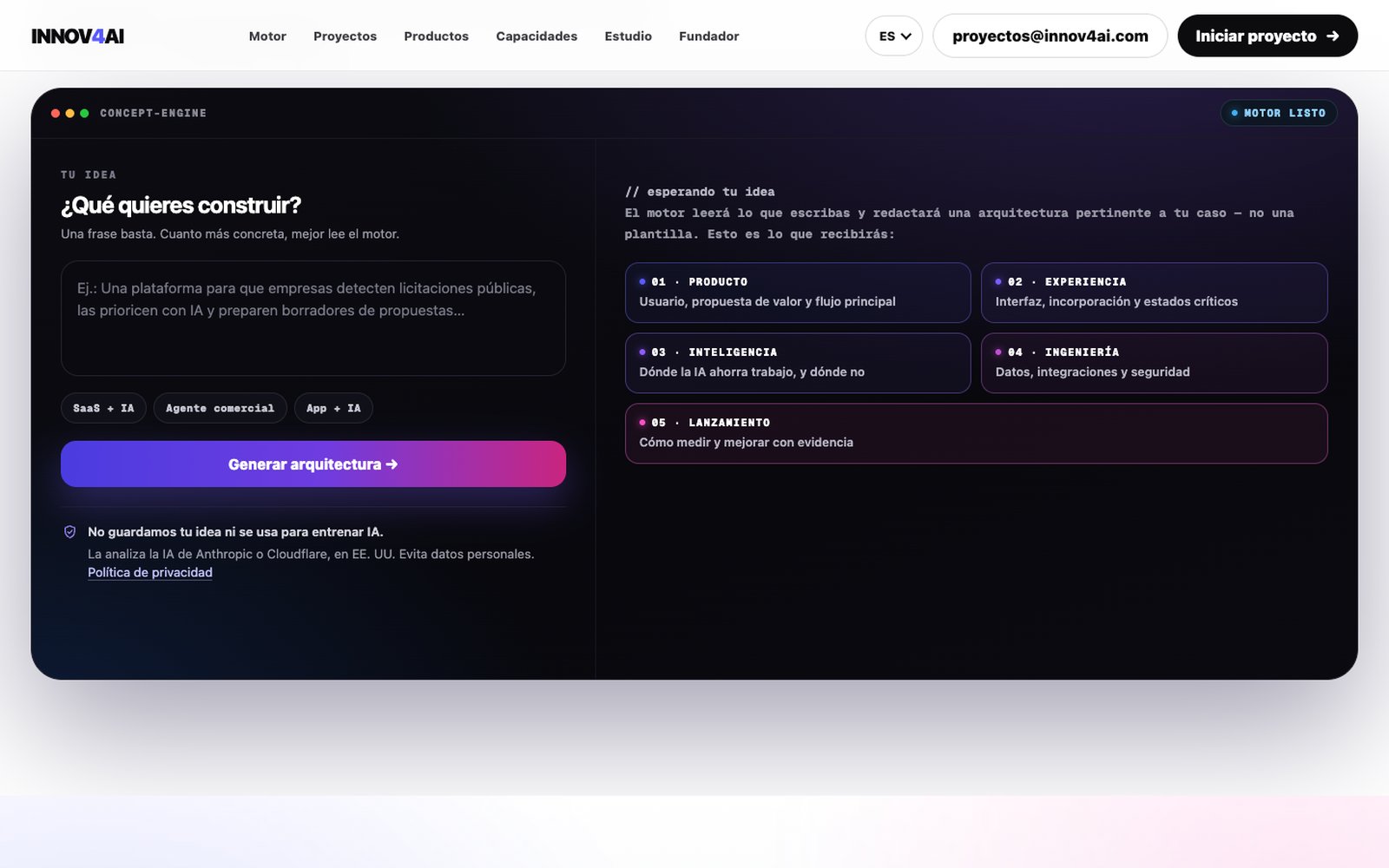
Task: Open the ES language dropdown
Action: pos(894,36)
